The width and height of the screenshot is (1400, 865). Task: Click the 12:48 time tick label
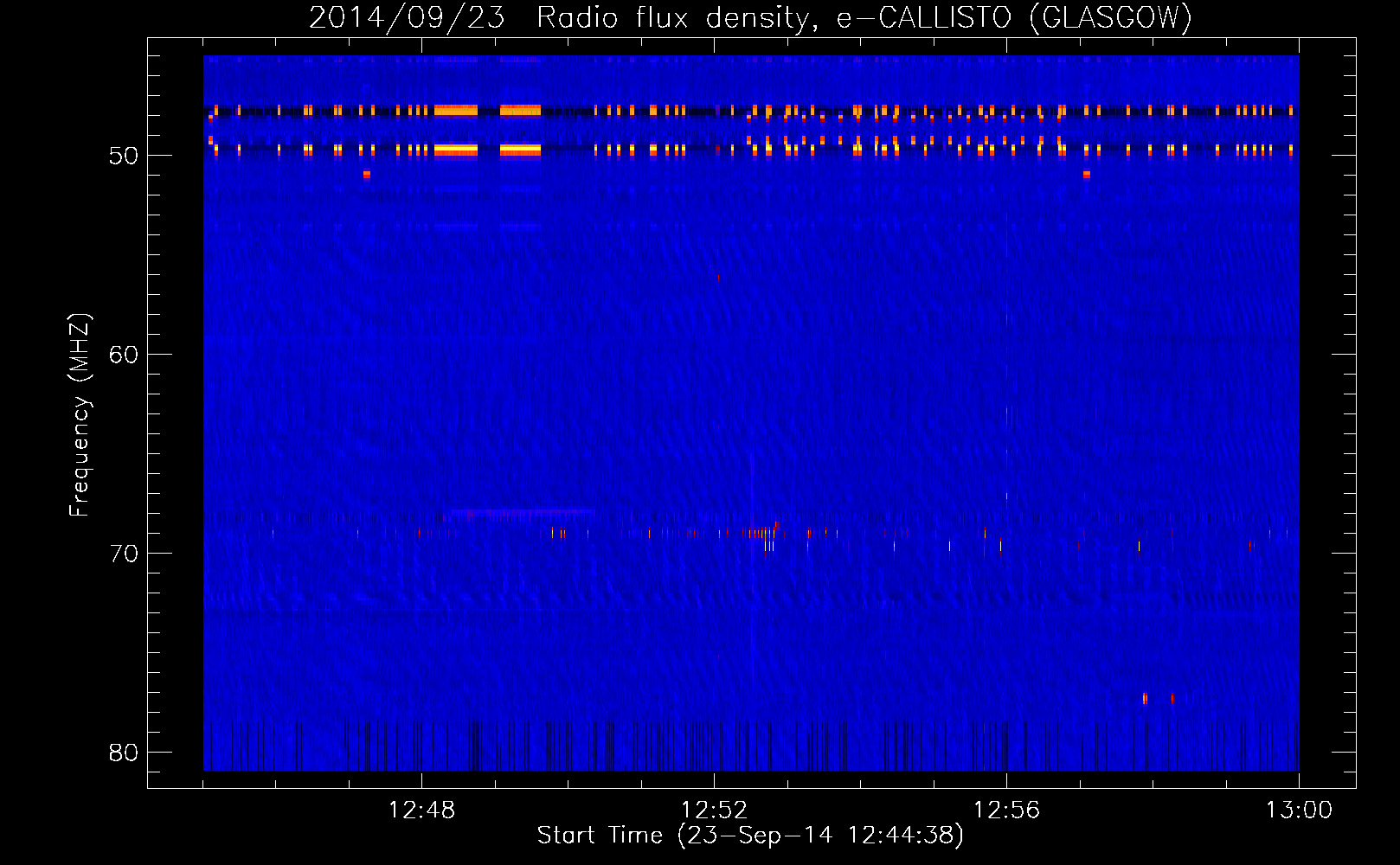point(421,811)
